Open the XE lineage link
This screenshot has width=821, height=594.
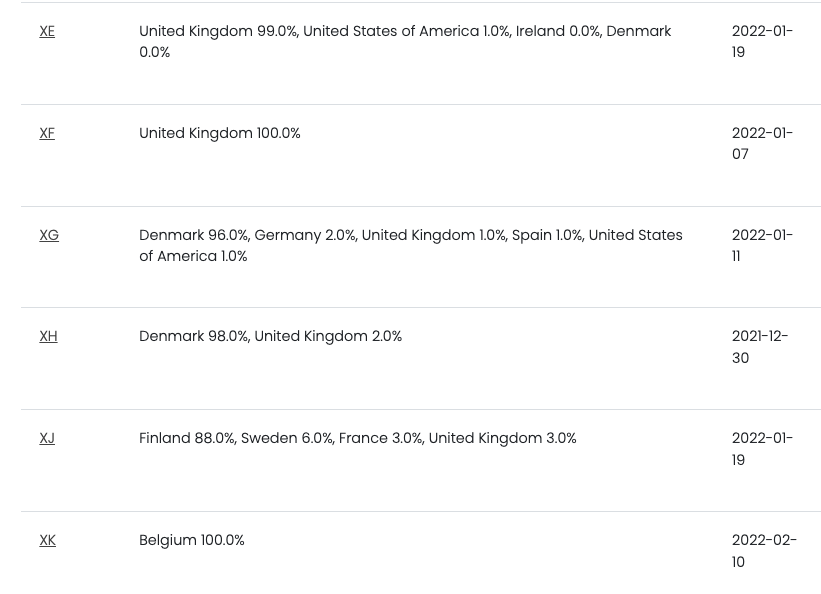pyautogui.click(x=47, y=31)
